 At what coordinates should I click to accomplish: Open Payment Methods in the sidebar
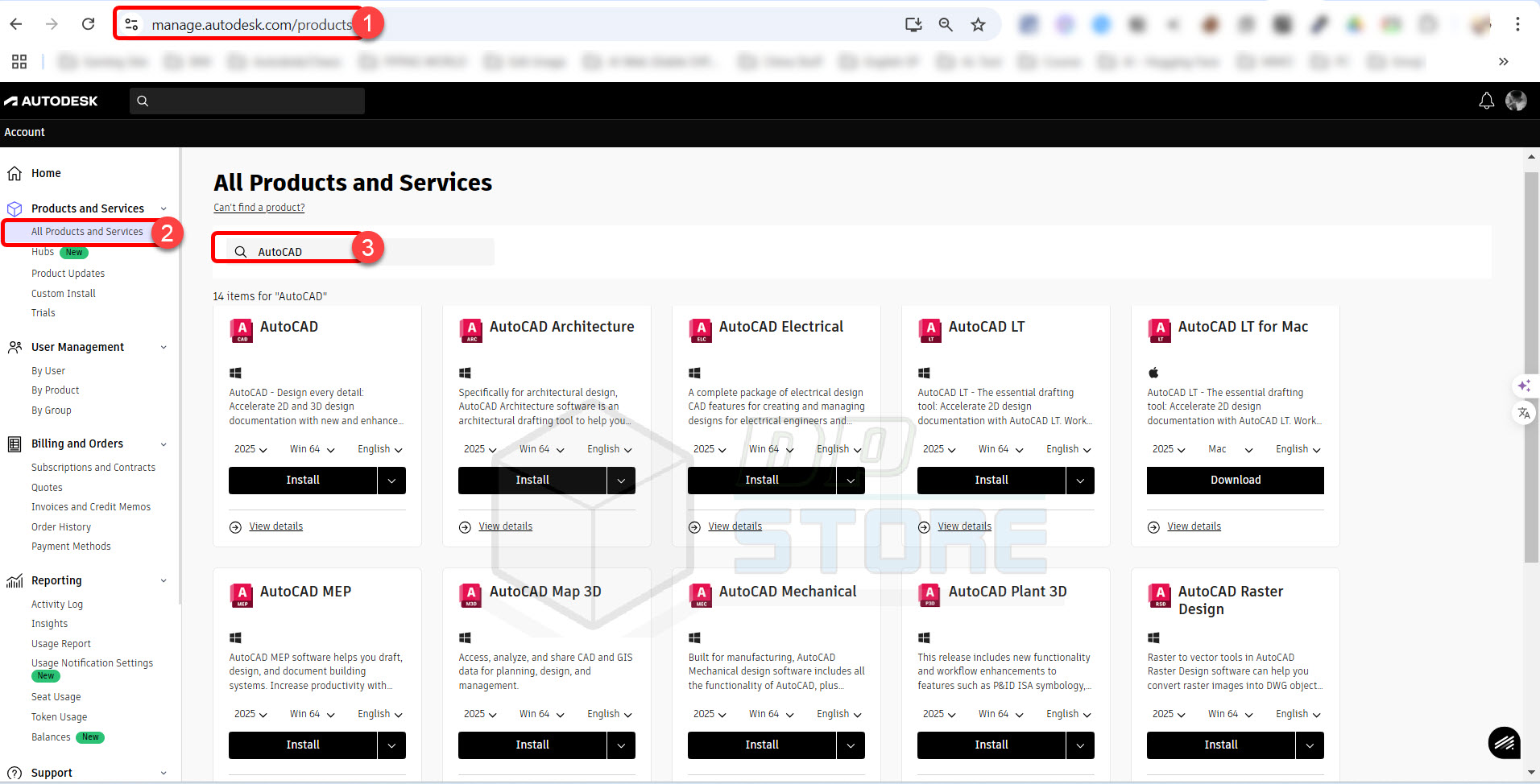tap(71, 547)
